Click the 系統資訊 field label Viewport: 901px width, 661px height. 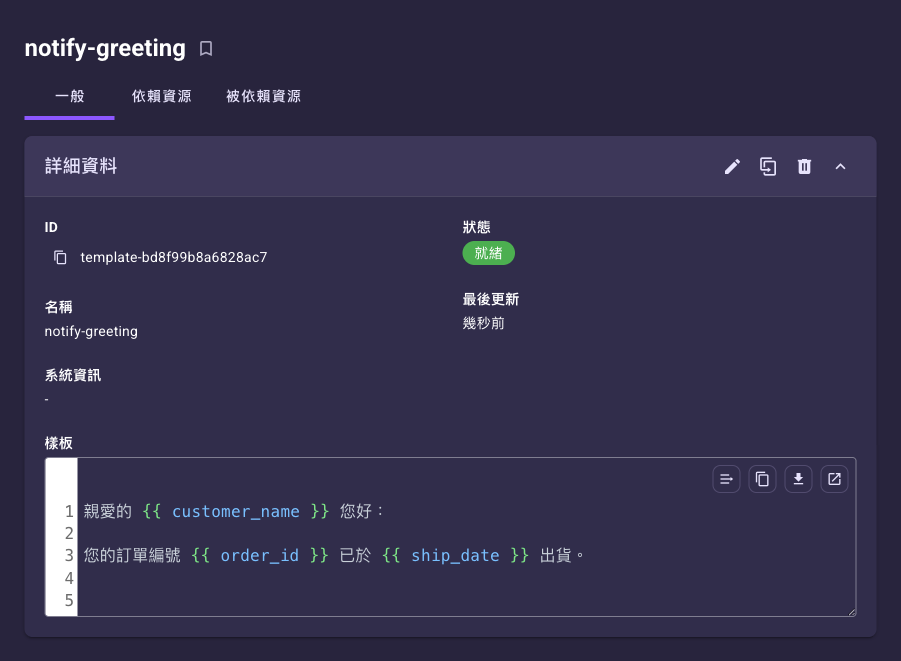coord(73,375)
